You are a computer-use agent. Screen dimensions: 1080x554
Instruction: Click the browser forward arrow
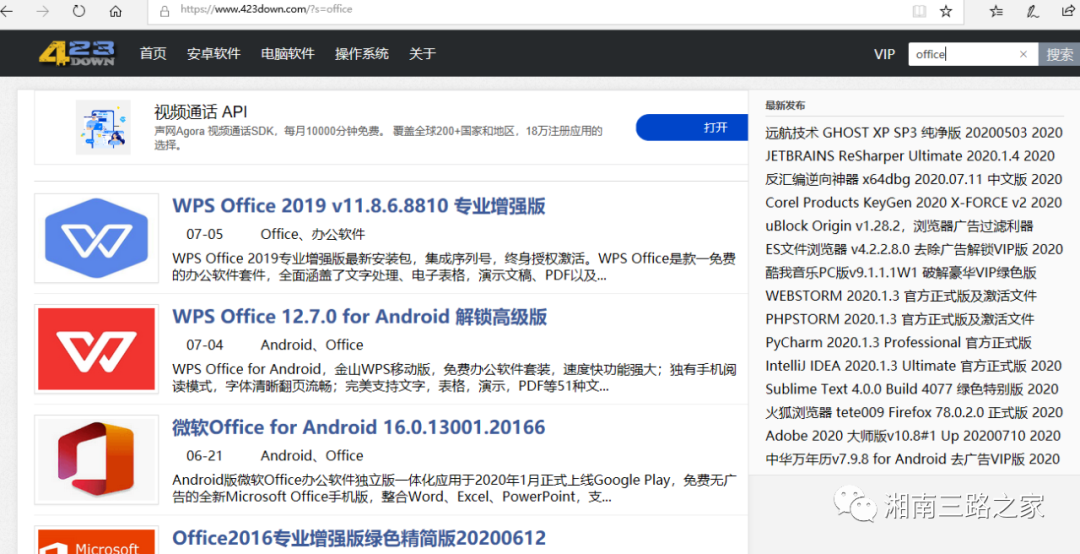(43, 11)
